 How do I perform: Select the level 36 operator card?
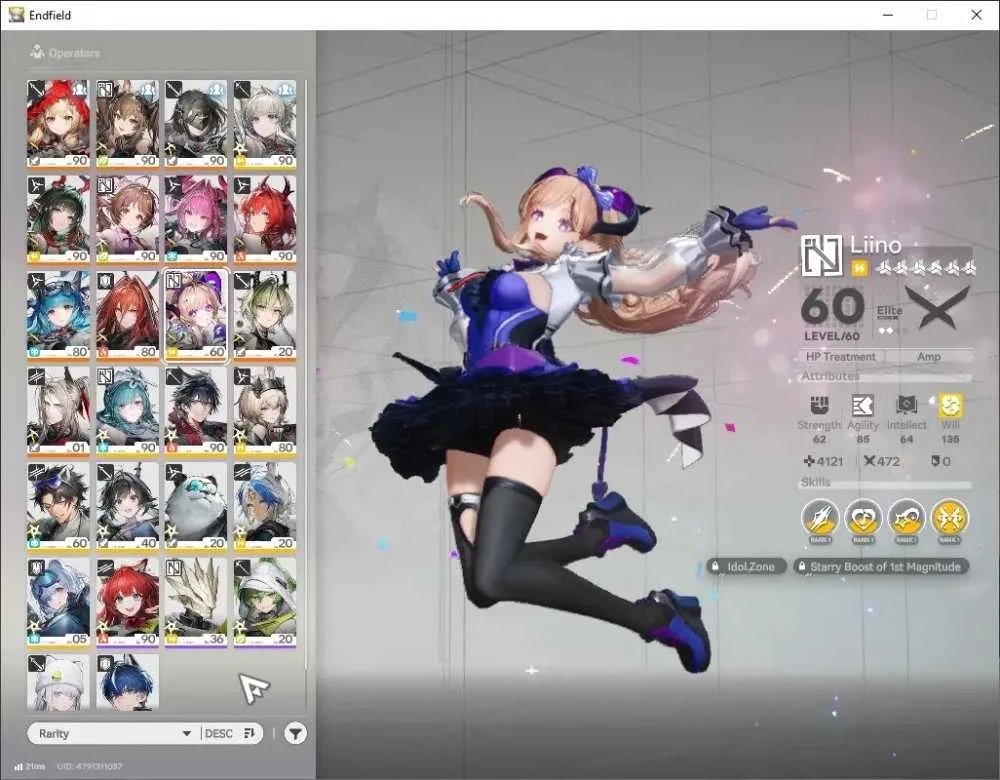point(196,602)
